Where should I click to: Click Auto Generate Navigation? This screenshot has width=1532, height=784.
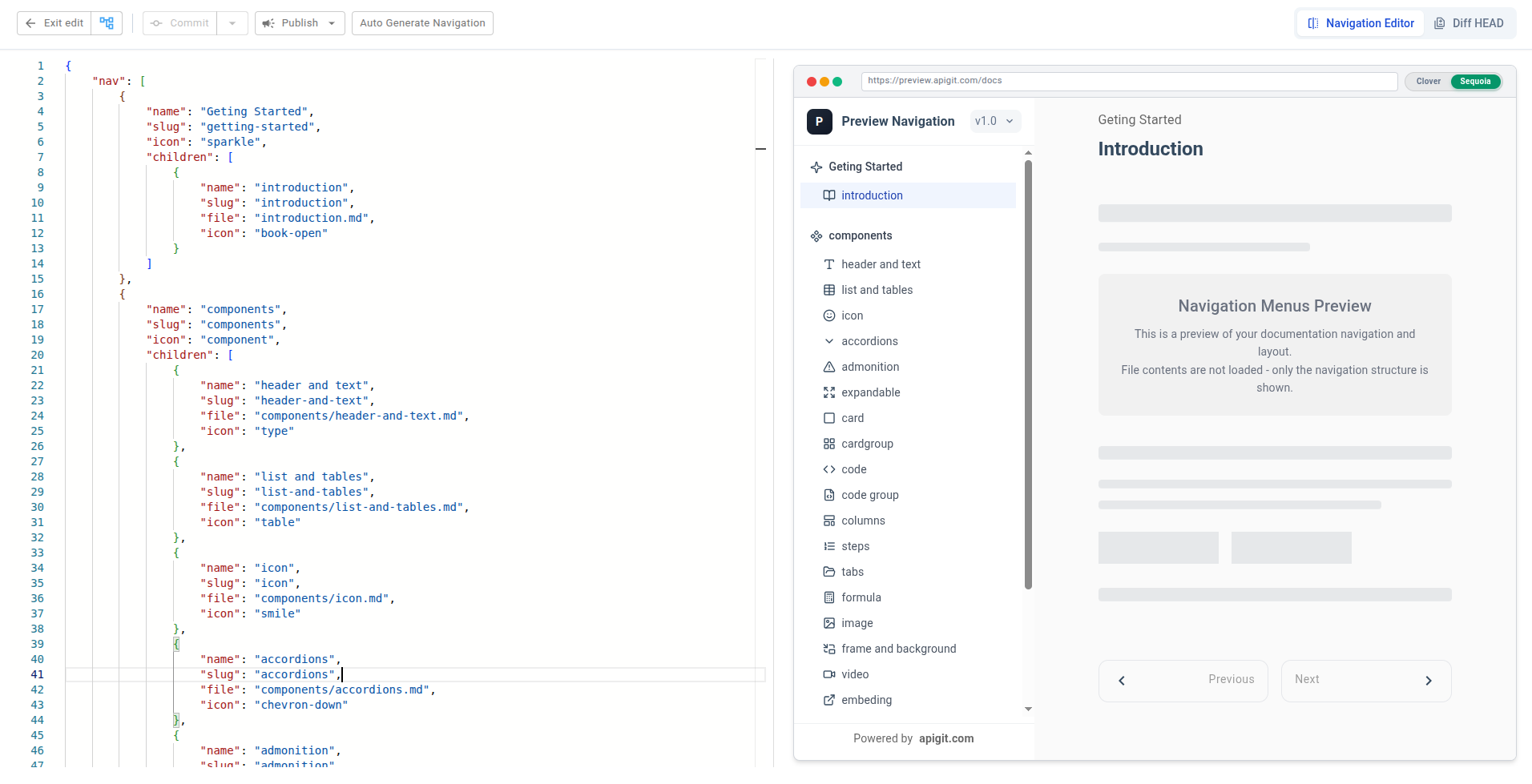click(x=422, y=23)
